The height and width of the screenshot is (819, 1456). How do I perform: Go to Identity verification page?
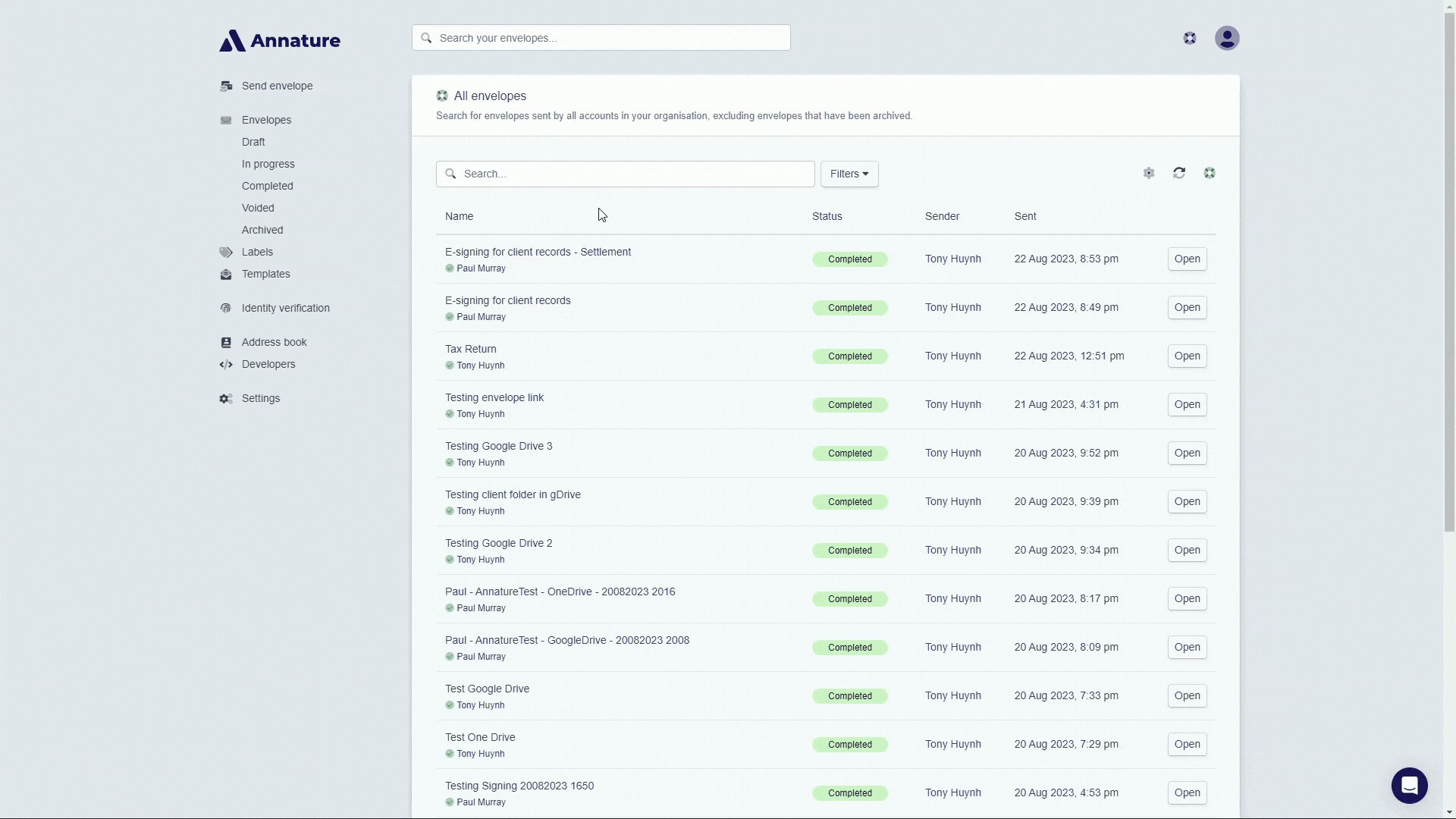[286, 309]
